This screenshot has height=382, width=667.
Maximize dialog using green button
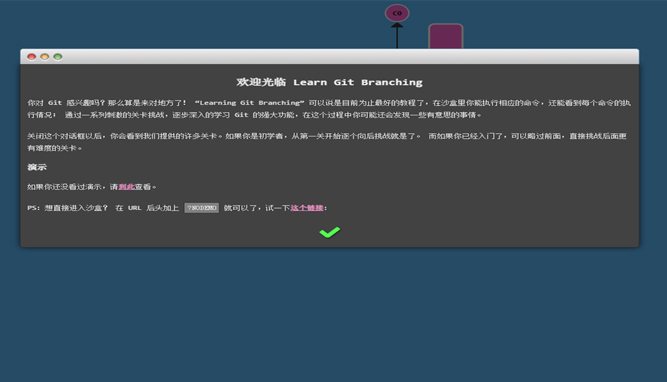pyautogui.click(x=58, y=57)
